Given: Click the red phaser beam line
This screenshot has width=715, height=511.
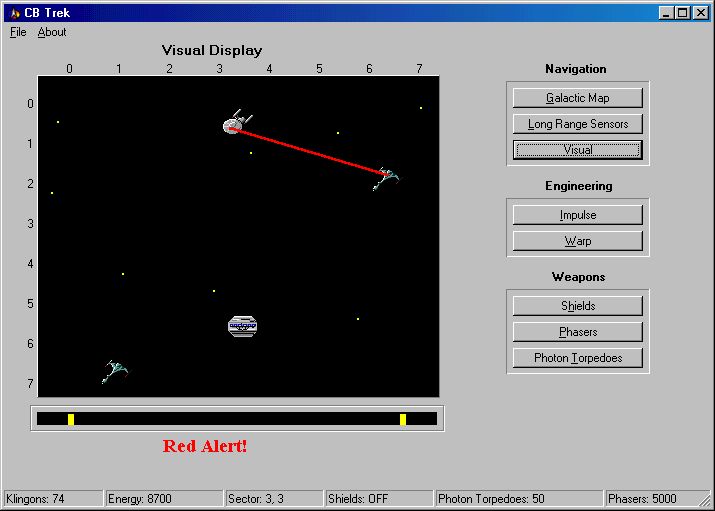Looking at the screenshot, I should pyautogui.click(x=310, y=151).
